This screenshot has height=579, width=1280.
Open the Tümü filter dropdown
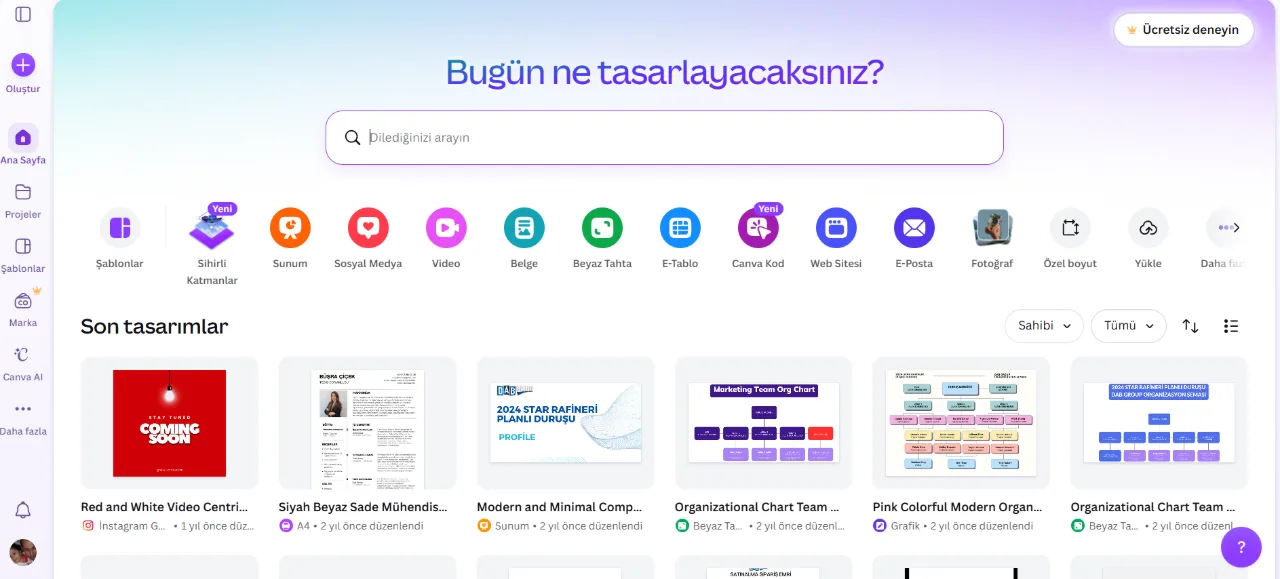coord(1128,326)
